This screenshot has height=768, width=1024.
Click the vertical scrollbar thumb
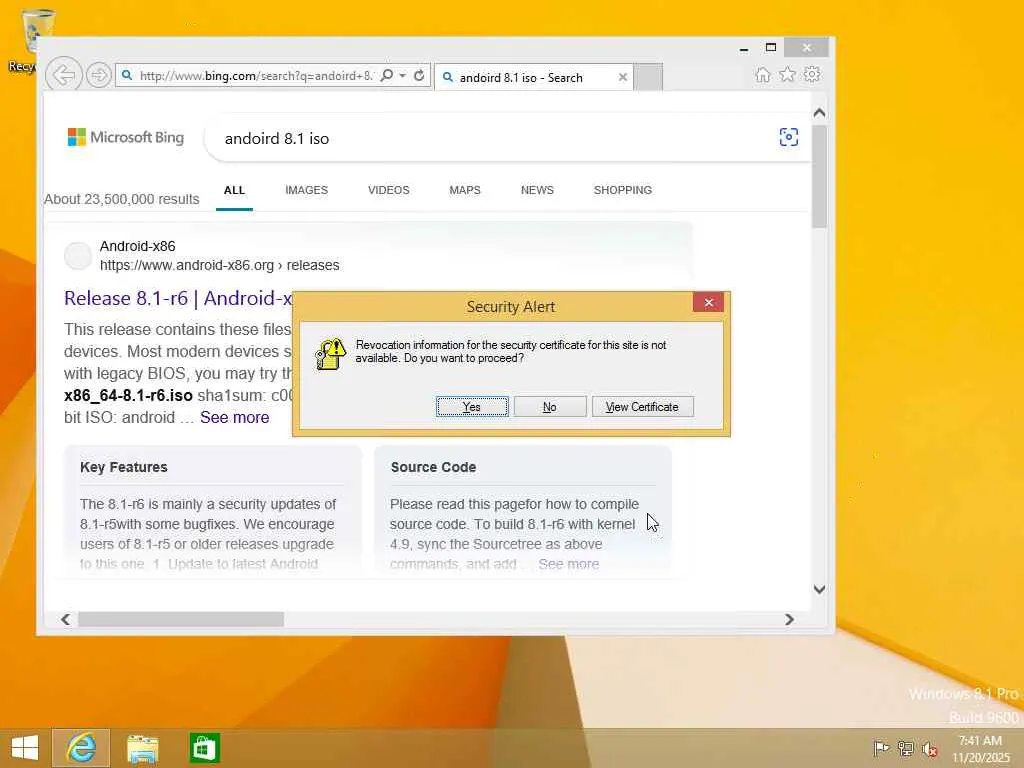[x=820, y=176]
